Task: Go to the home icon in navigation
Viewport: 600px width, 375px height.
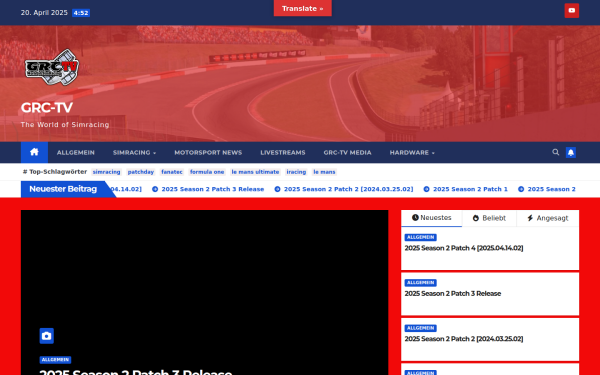Action: tap(34, 152)
